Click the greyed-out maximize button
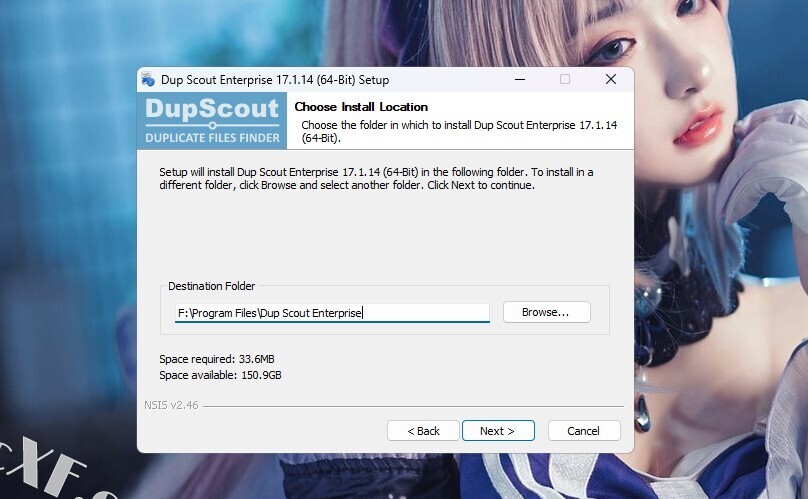This screenshot has width=808, height=499. (565, 79)
